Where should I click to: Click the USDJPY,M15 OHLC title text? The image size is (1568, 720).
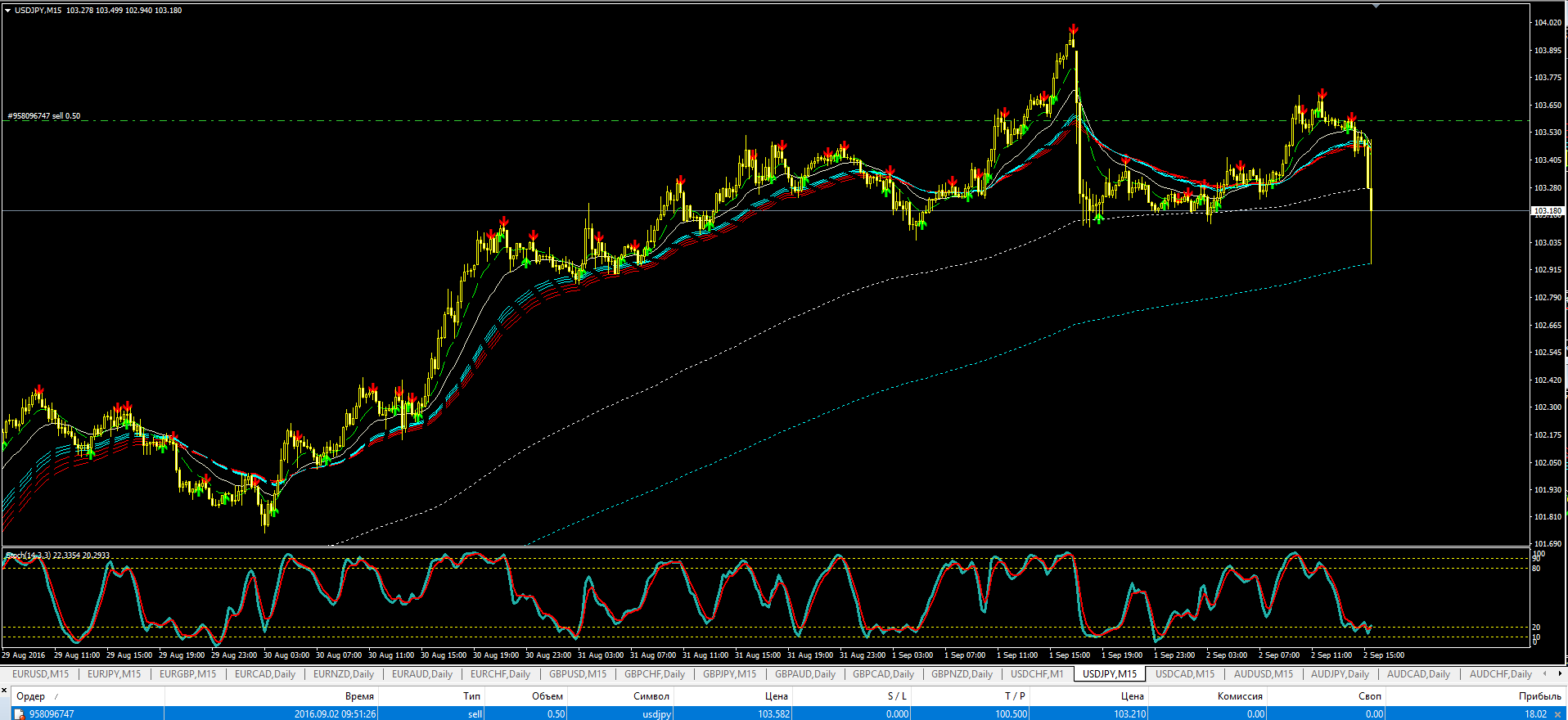98,11
